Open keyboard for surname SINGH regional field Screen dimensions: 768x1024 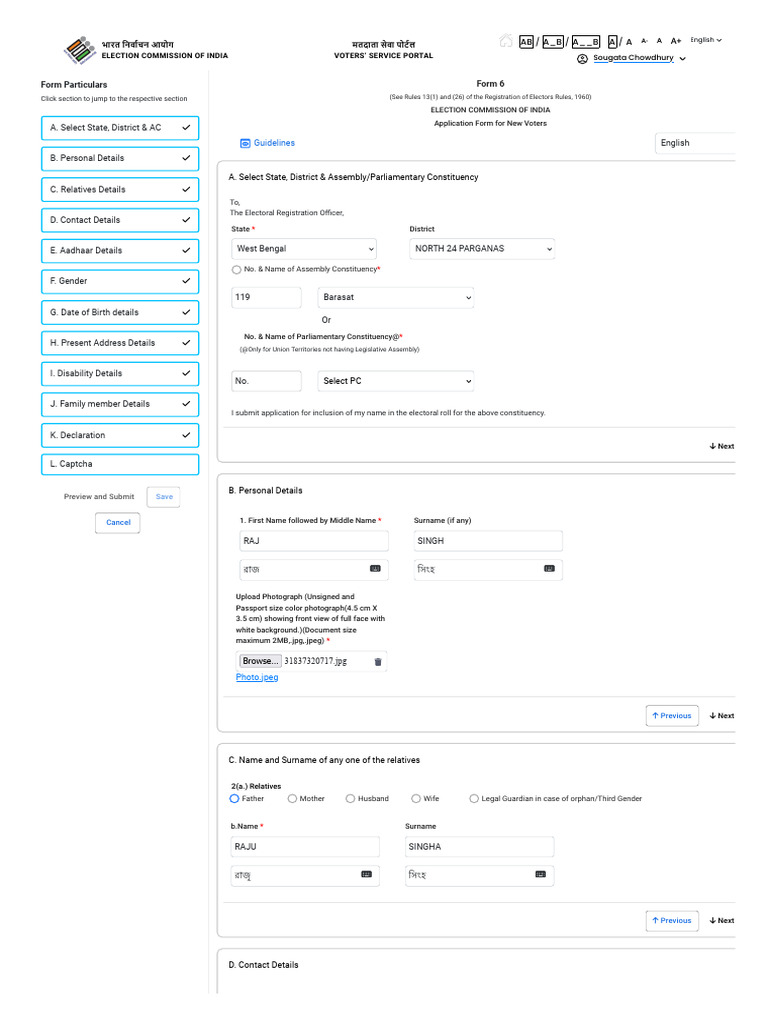[x=549, y=569]
